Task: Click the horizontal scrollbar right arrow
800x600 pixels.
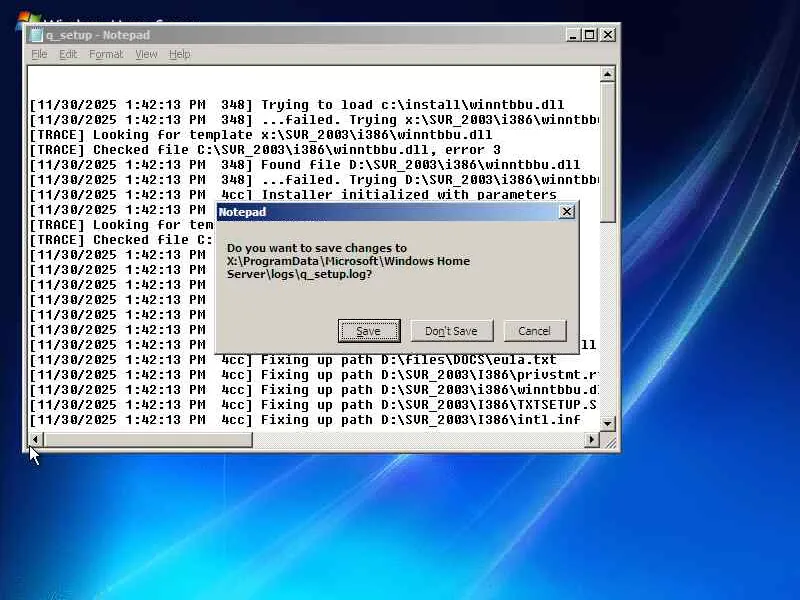Action: (592, 439)
